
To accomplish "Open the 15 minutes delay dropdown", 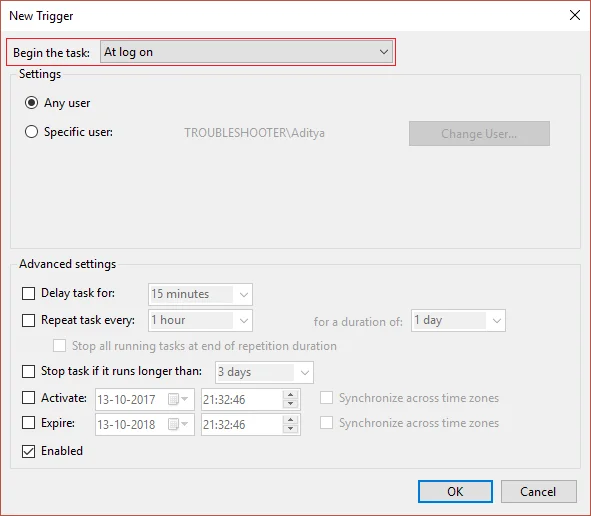I will click(200, 294).
